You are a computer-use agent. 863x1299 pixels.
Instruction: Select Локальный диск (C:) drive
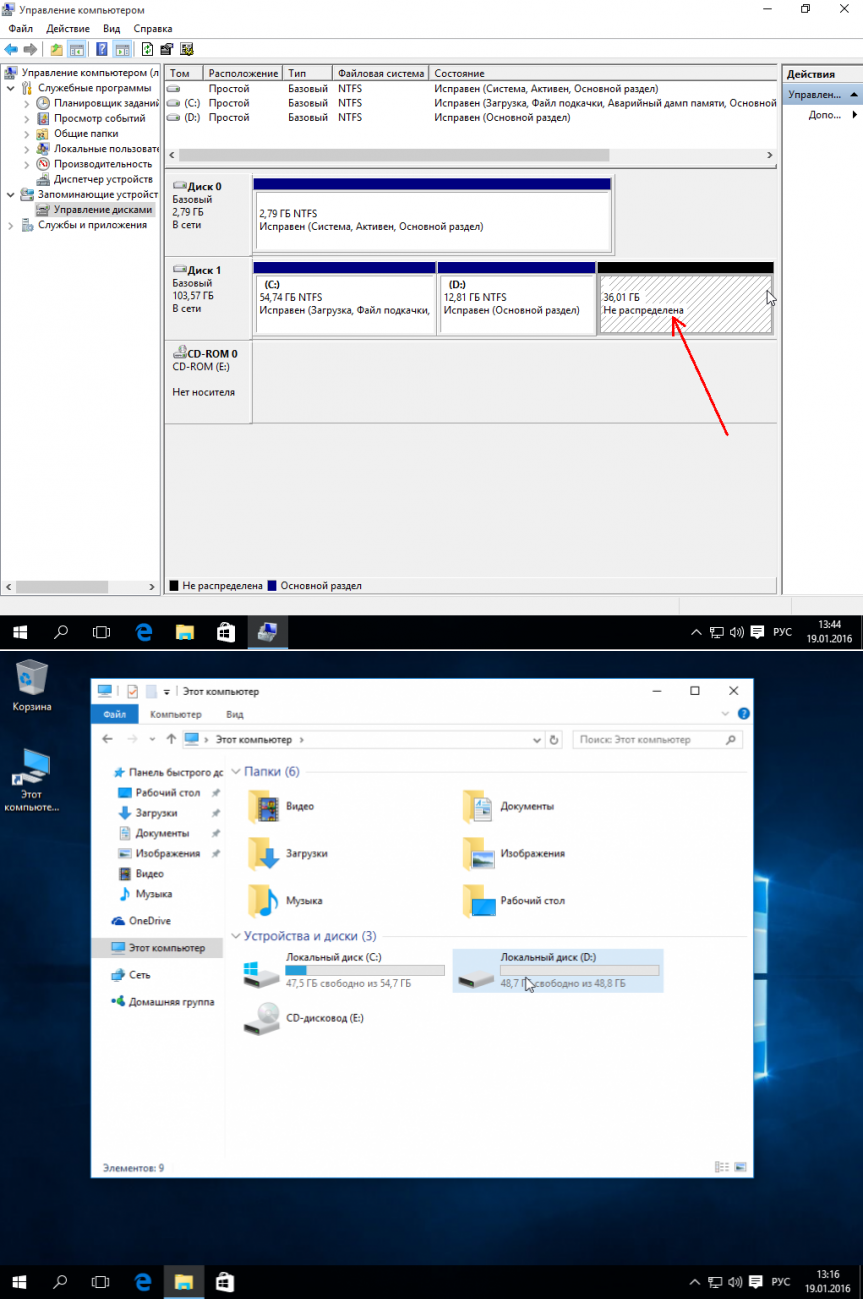coord(344,970)
